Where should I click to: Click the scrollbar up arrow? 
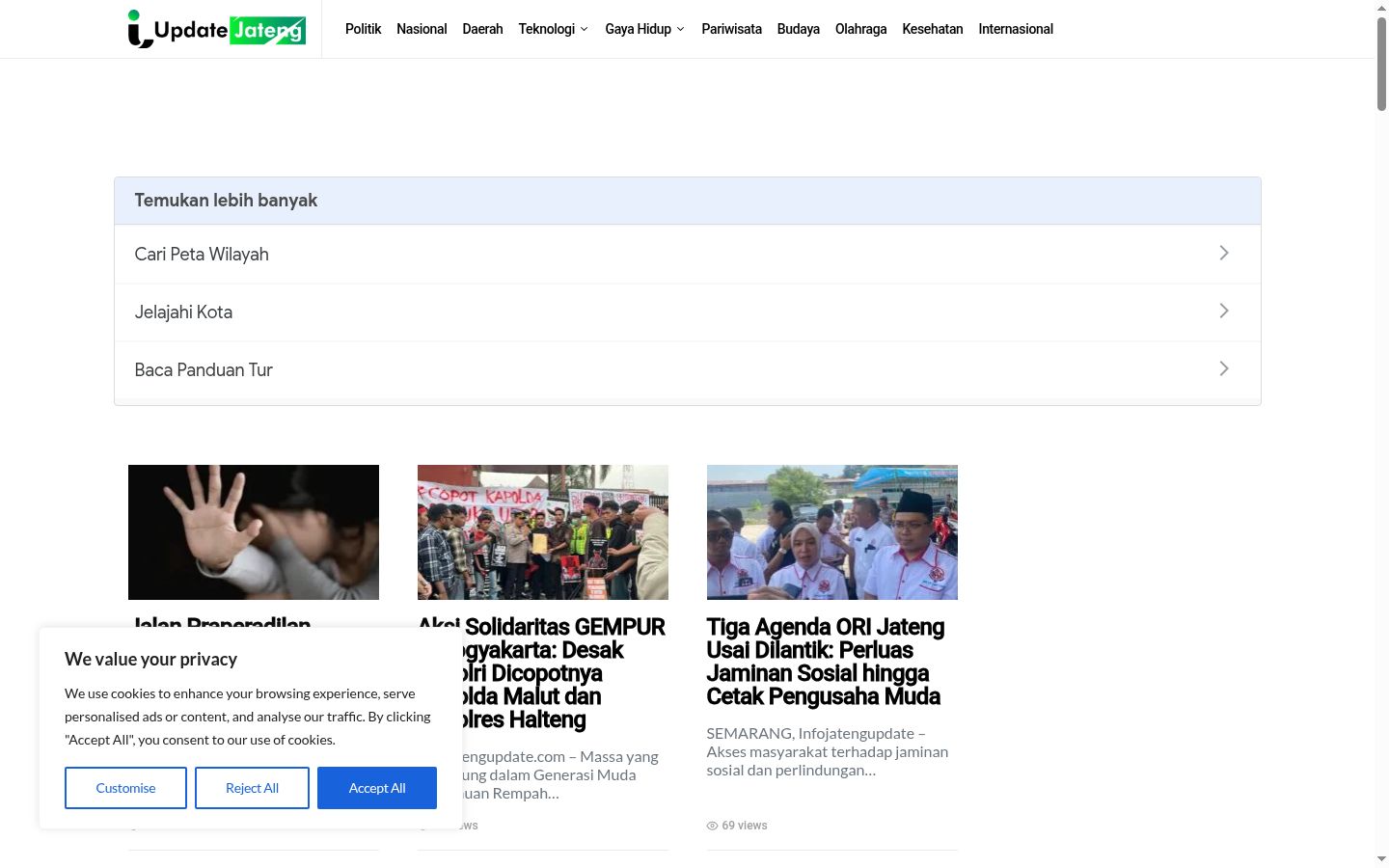(1381, 7)
